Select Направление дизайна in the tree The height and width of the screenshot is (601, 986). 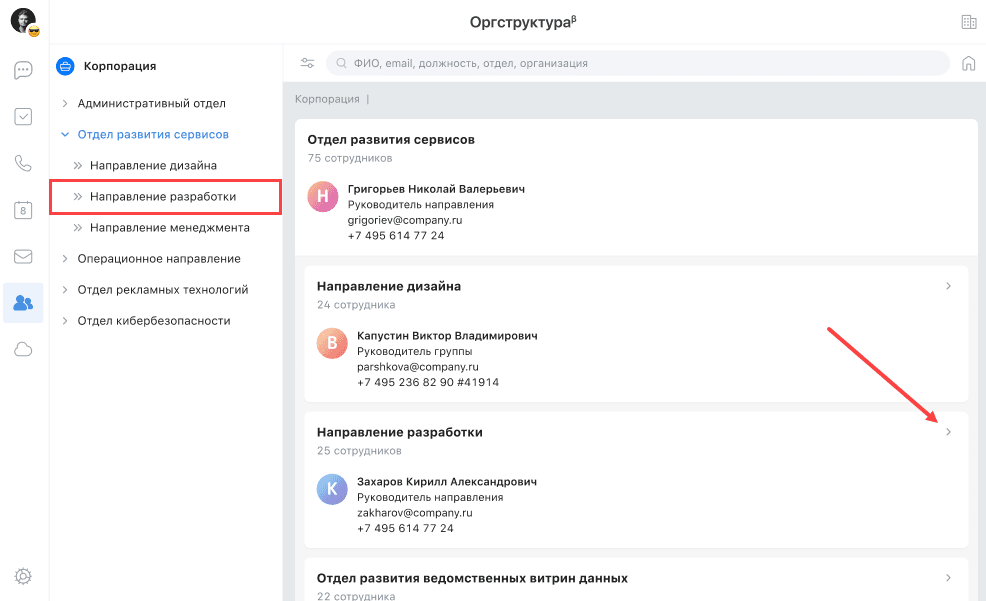pyautogui.click(x=153, y=165)
